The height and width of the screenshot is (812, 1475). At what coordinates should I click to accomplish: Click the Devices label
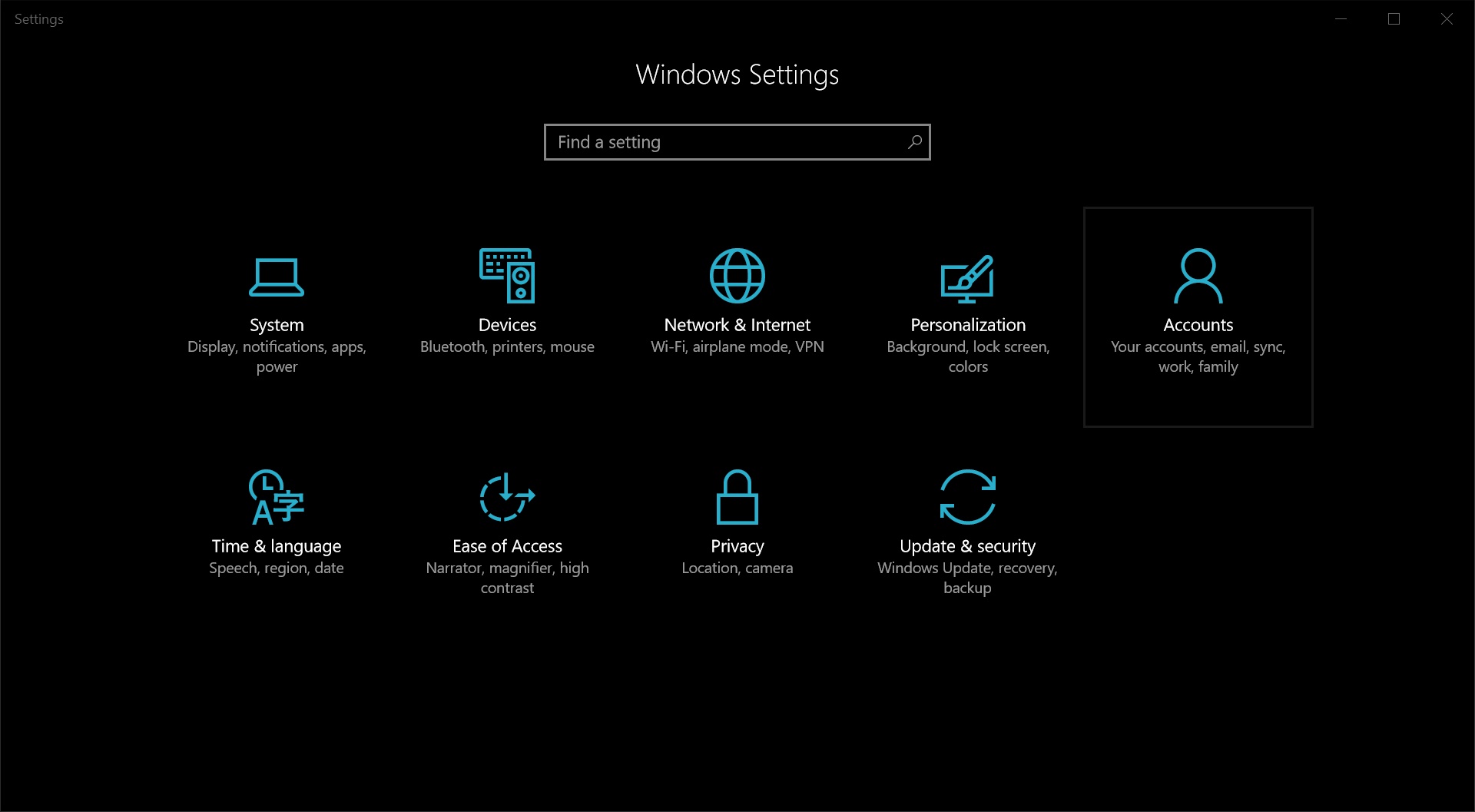[x=507, y=325]
